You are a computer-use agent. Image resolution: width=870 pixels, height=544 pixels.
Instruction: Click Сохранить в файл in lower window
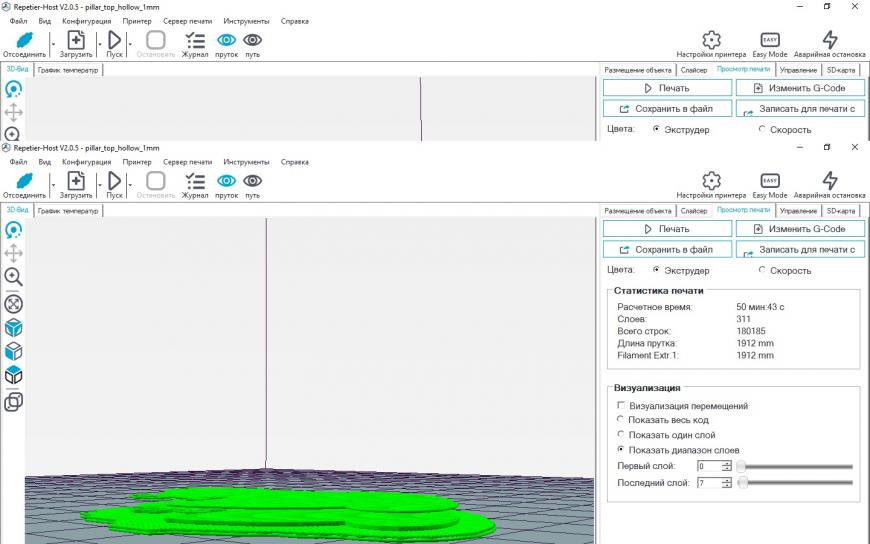[x=667, y=249]
